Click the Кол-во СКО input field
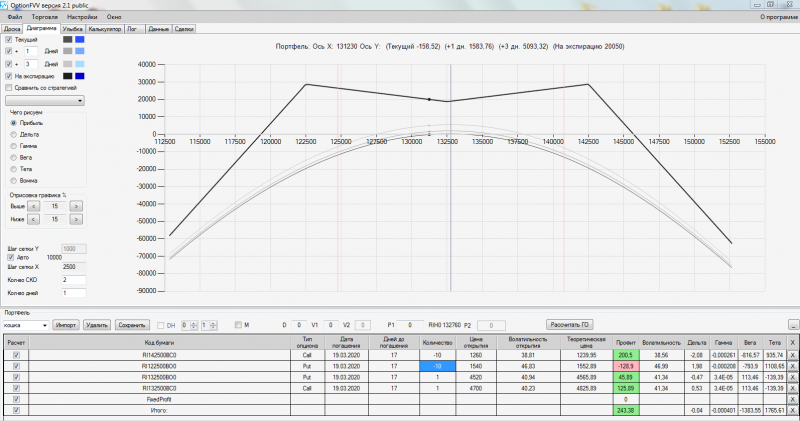 [x=73, y=280]
